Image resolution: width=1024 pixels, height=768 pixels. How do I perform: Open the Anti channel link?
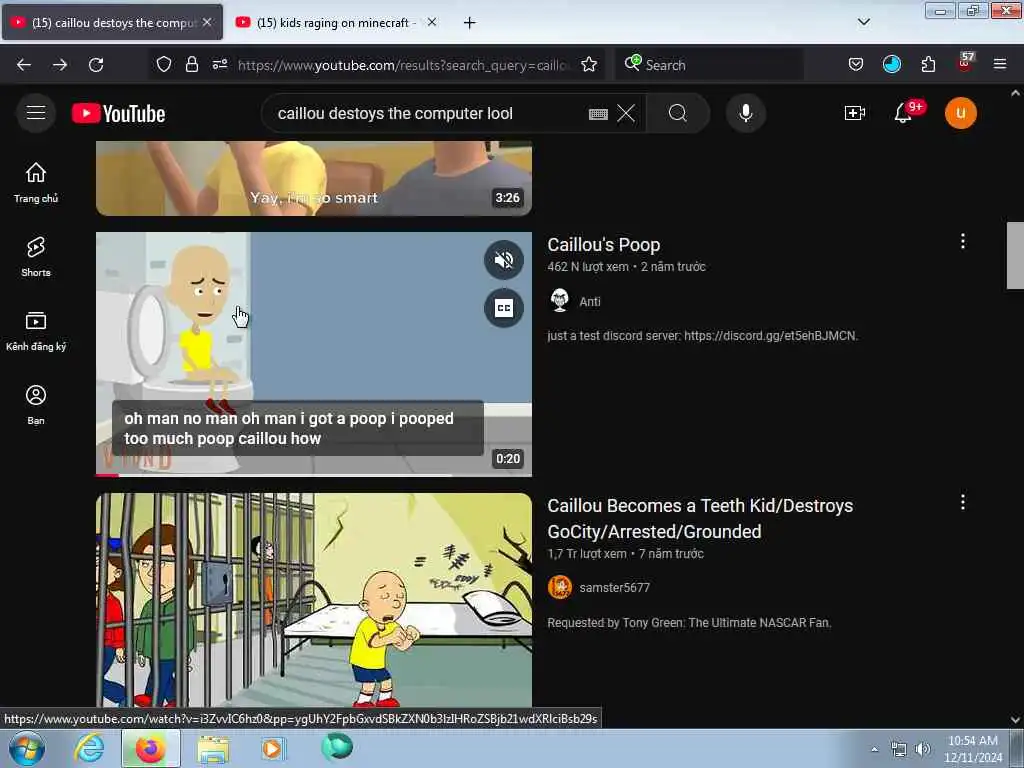pyautogui.click(x=590, y=302)
